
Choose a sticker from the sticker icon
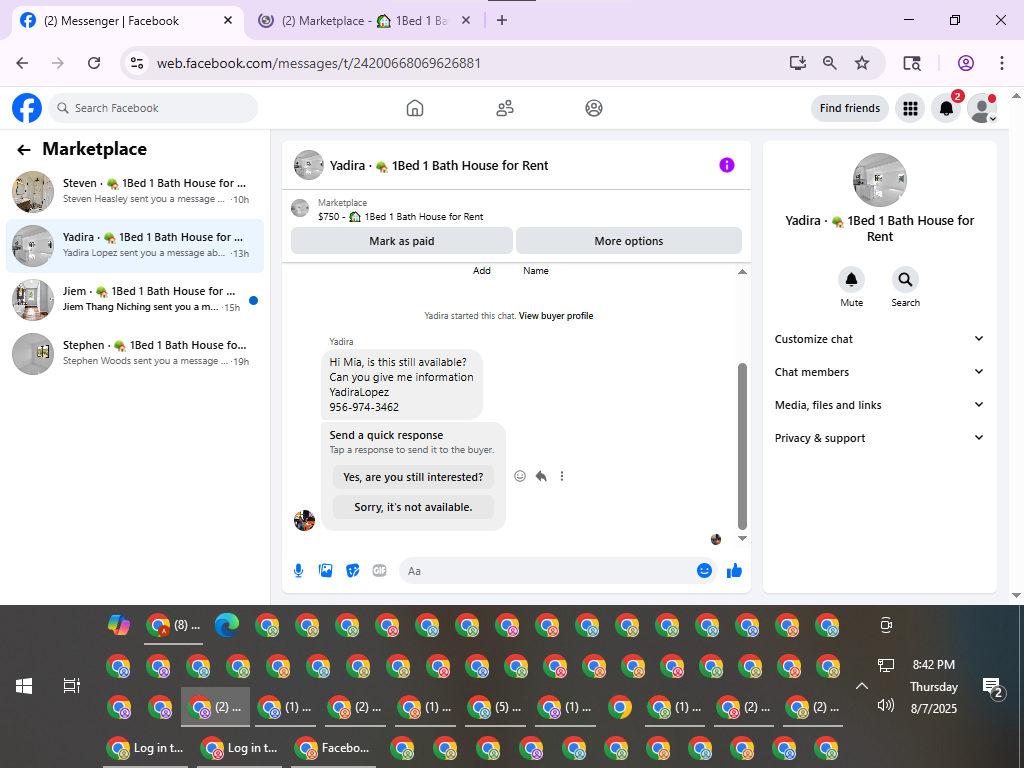click(x=353, y=571)
